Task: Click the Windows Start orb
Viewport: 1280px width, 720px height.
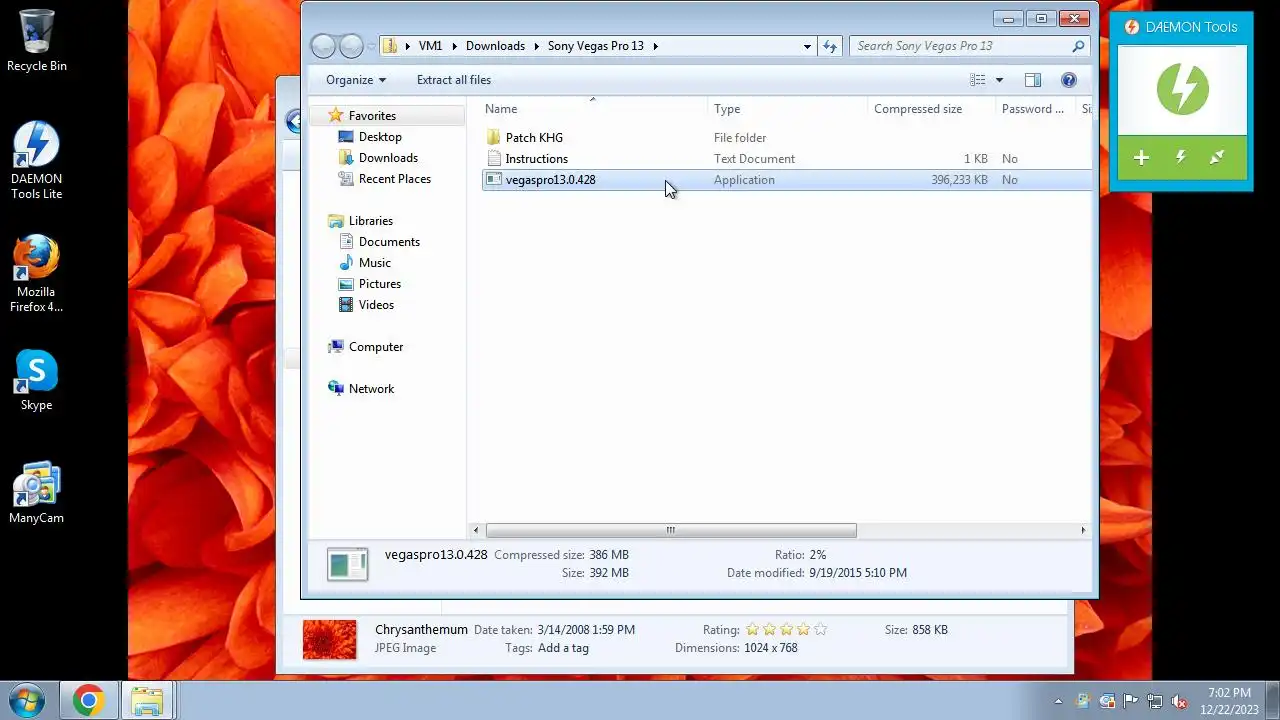Action: pyautogui.click(x=26, y=700)
